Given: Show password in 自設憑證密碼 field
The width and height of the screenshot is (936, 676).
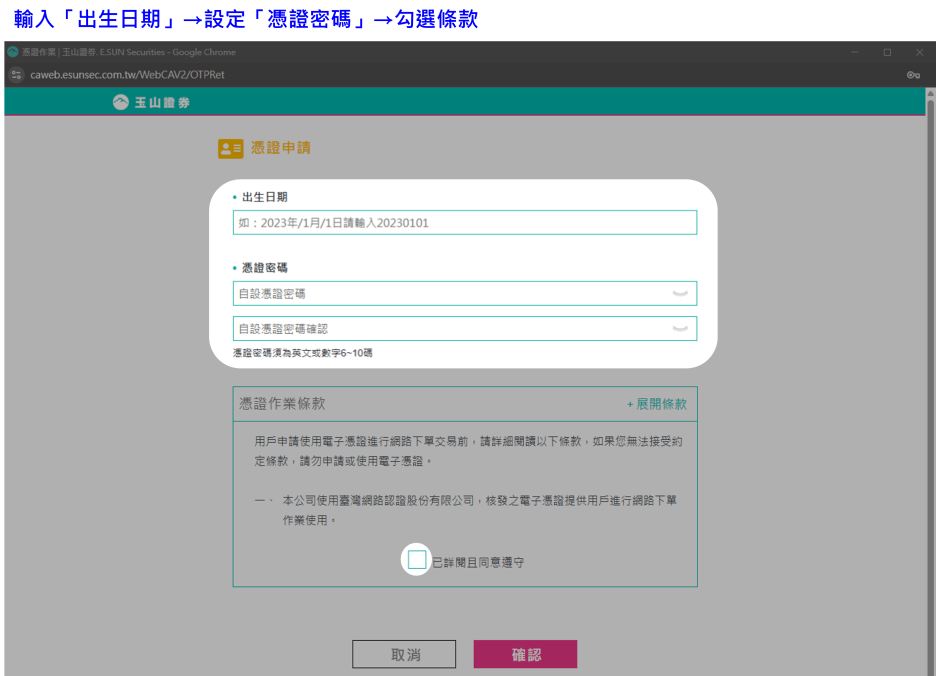Looking at the screenshot, I should 680,293.
